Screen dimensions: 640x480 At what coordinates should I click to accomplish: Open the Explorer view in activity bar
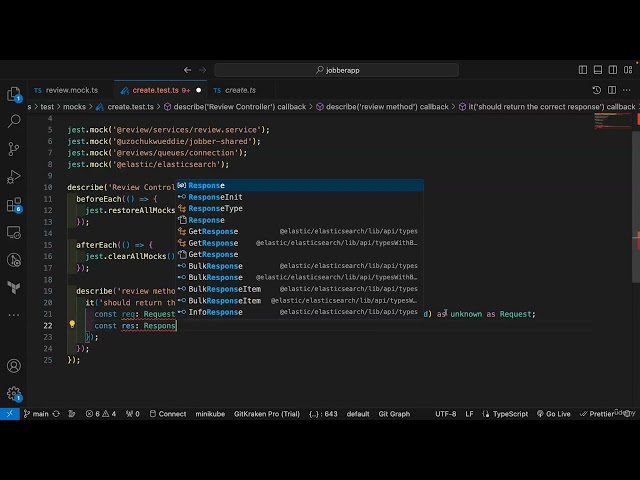click(14, 94)
